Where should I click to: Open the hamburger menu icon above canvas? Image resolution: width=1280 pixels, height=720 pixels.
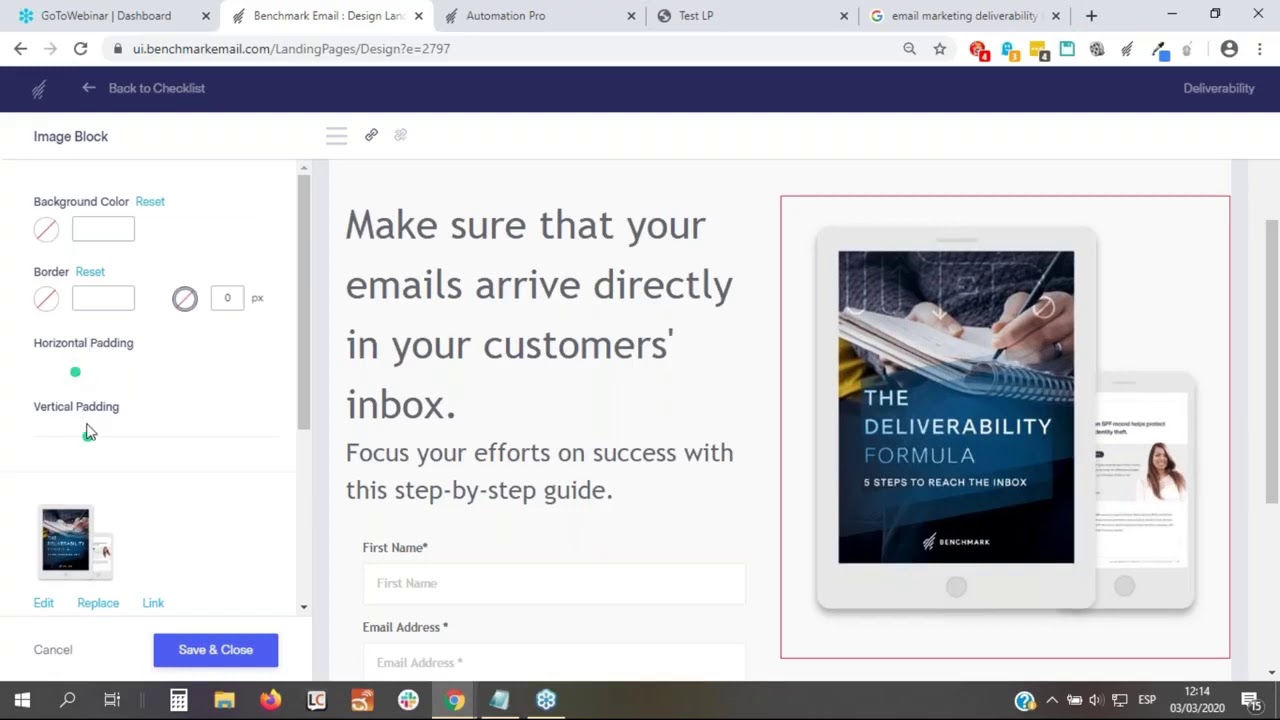pos(336,136)
